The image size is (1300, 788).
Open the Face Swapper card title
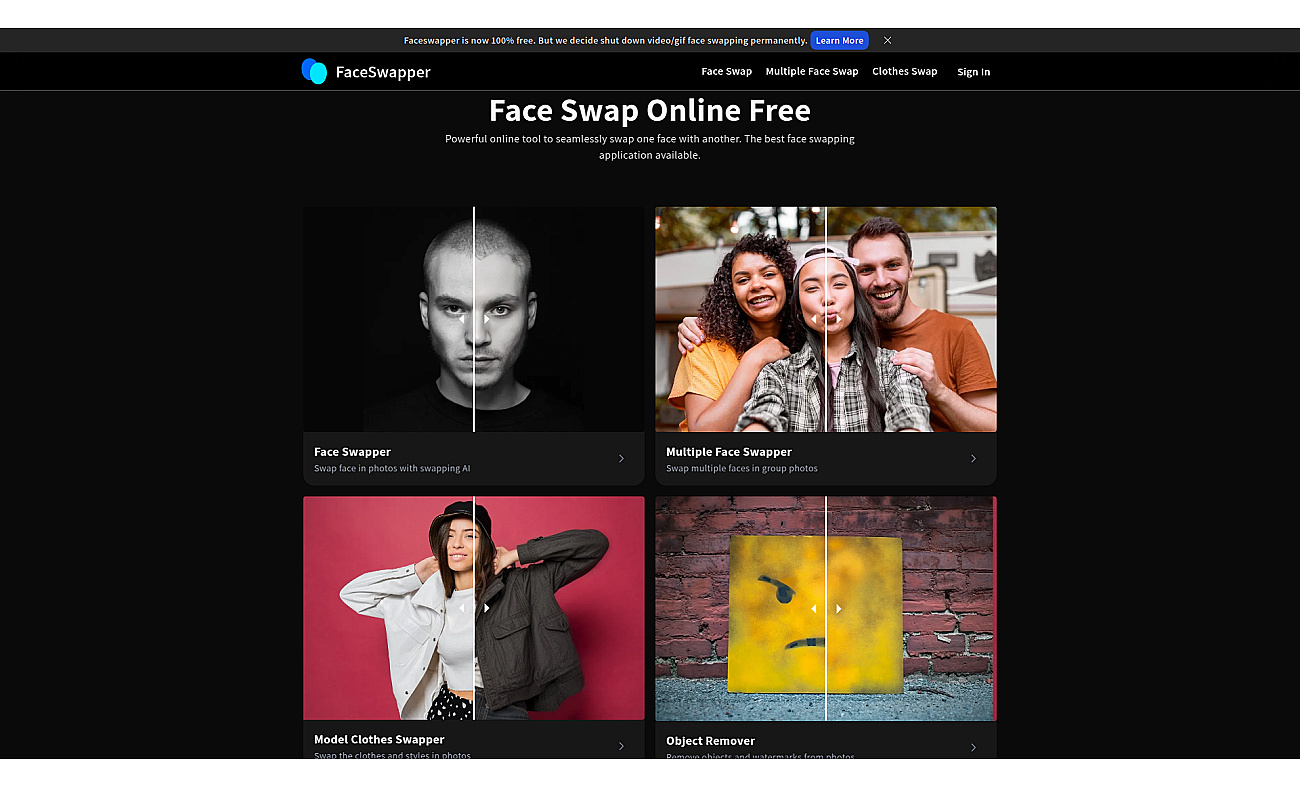(352, 452)
